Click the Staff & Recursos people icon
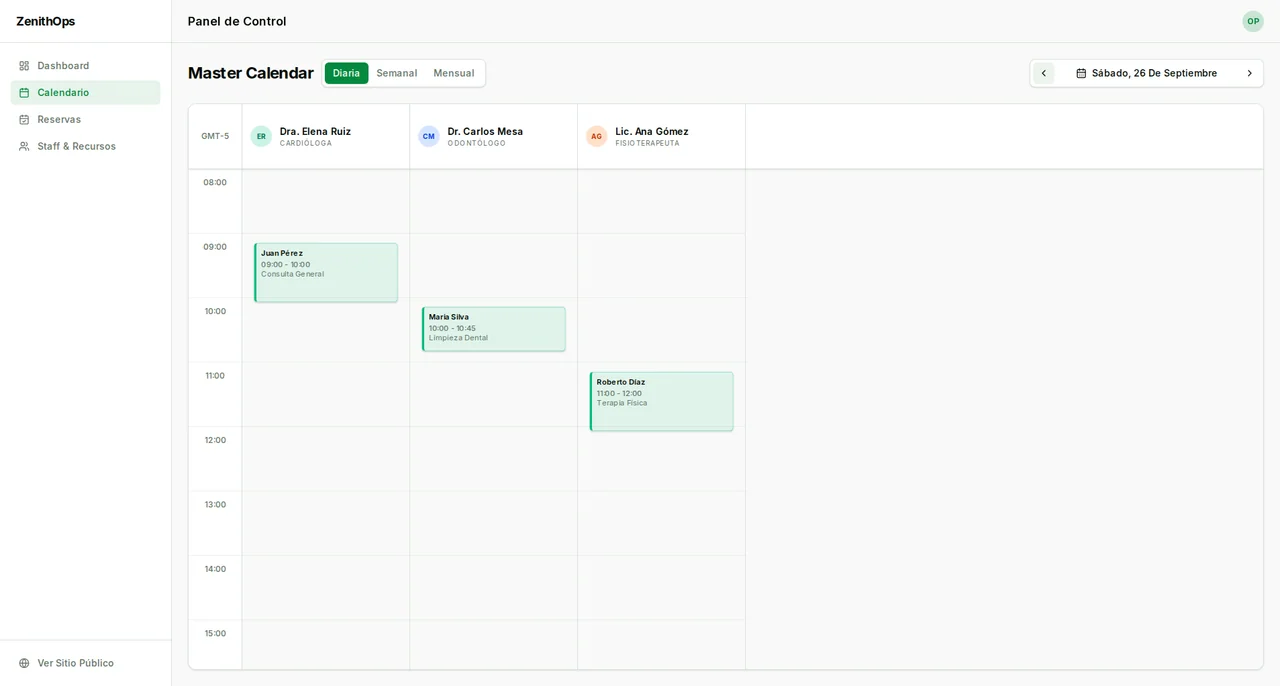1280x686 pixels. [24, 146]
